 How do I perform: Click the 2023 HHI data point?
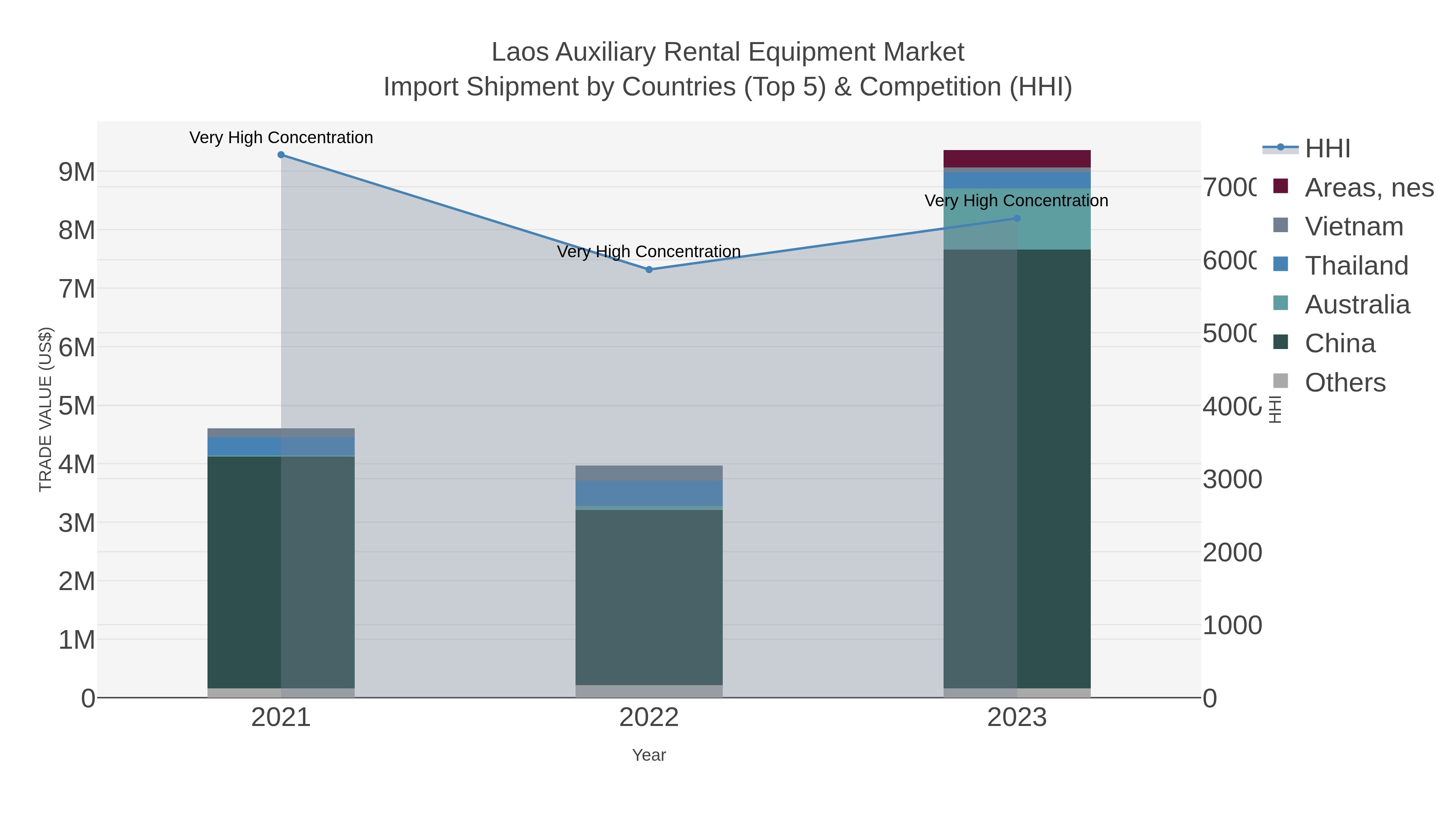1017,218
